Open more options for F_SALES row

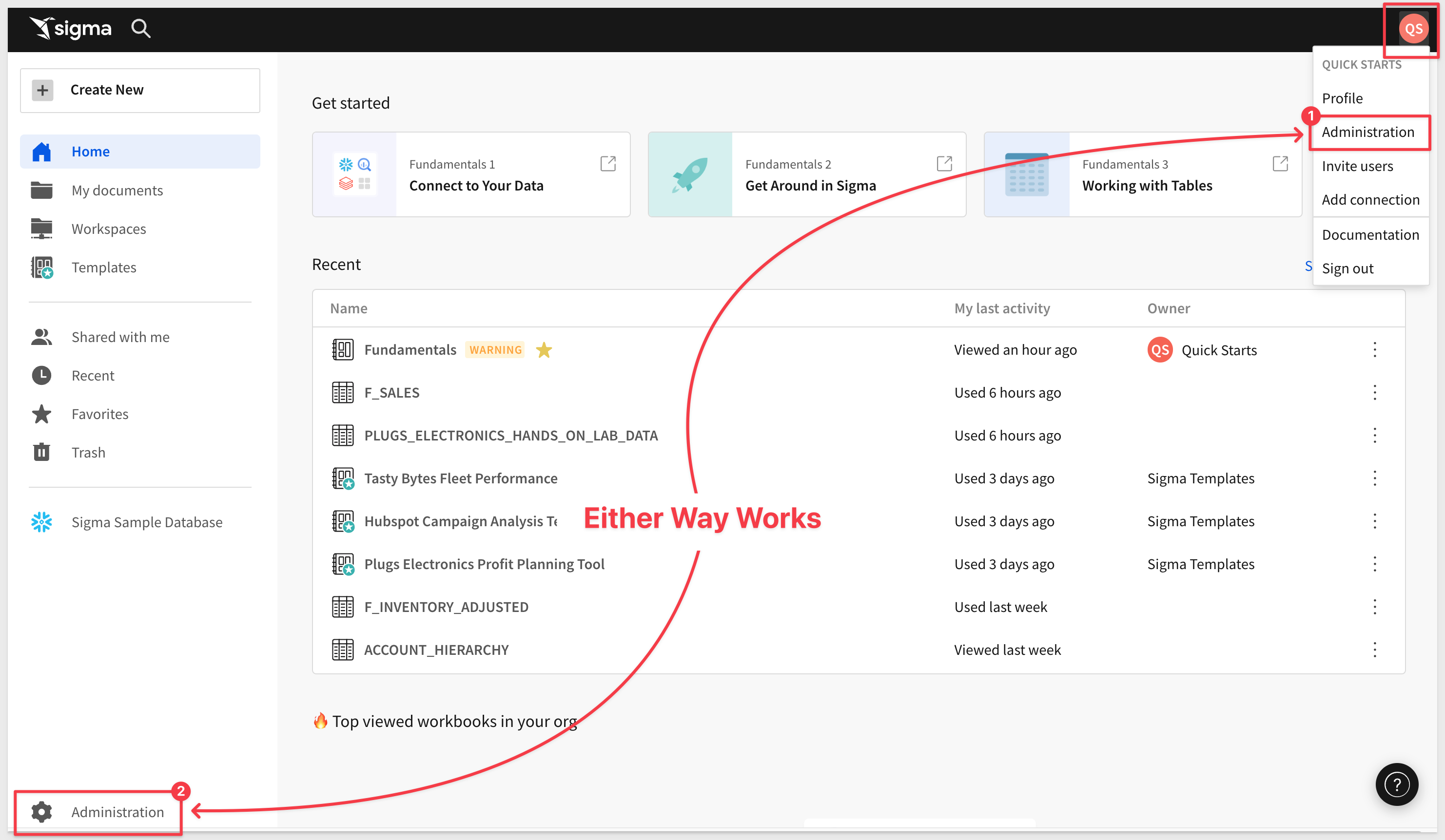(1374, 393)
